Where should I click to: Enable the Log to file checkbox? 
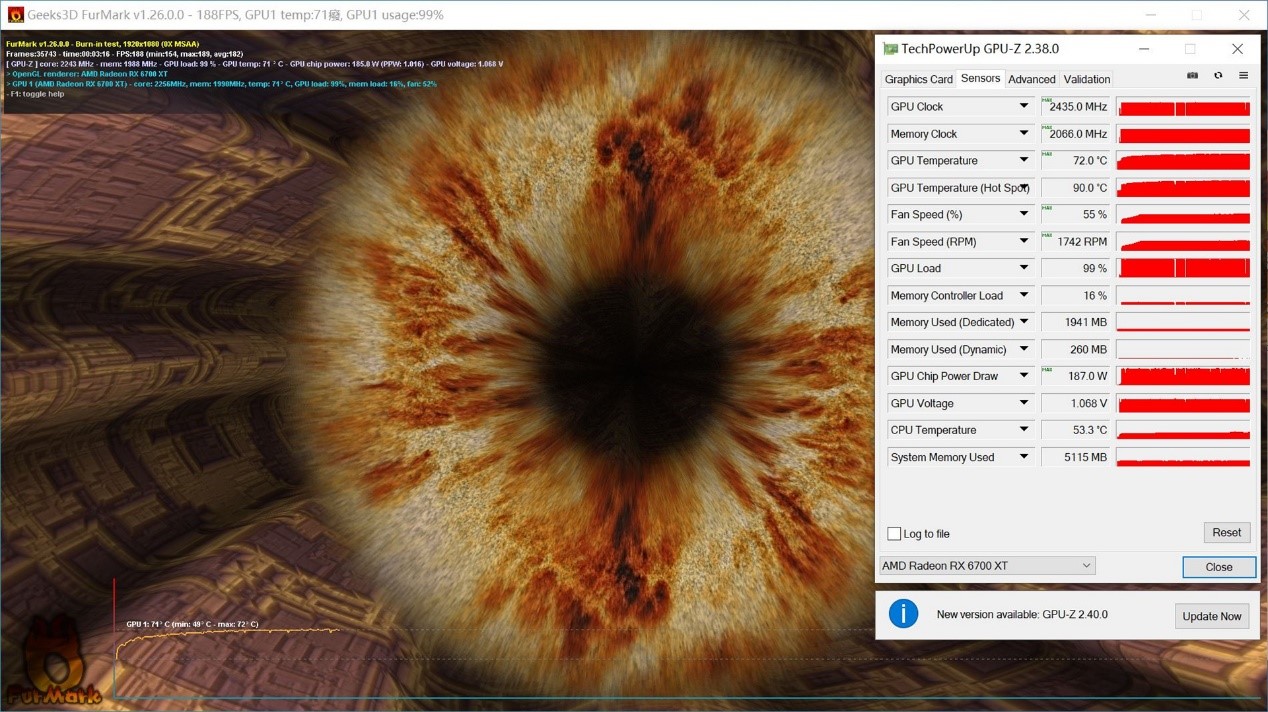point(894,534)
